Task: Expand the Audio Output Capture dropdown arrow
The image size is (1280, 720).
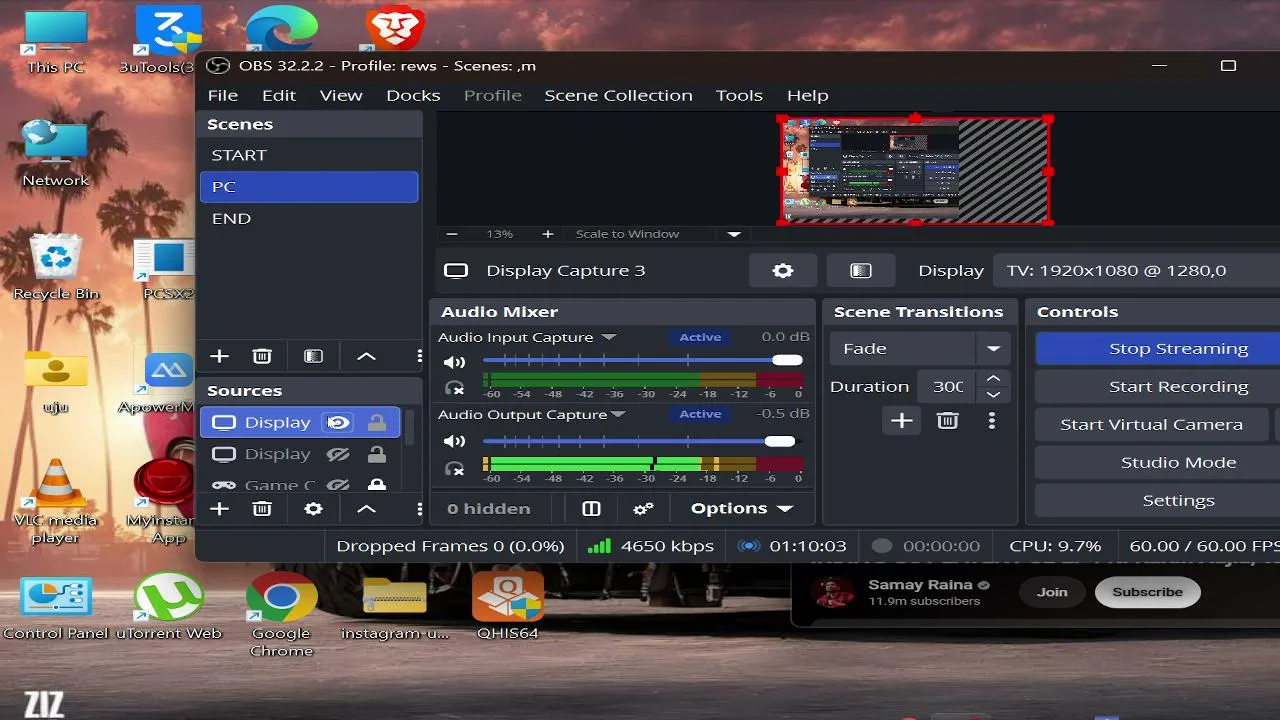Action: point(618,415)
